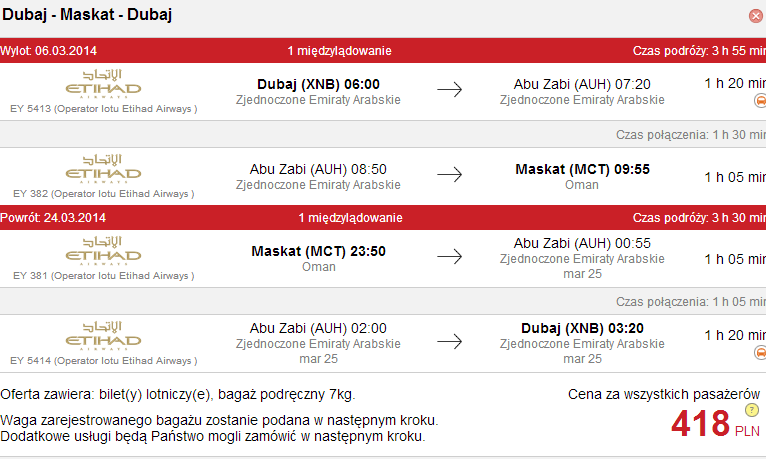Image resolution: width=766 pixels, height=459 pixels.
Task: Click the arrow pointing to Dubaj (XNB) 03:20
Action: point(449,341)
